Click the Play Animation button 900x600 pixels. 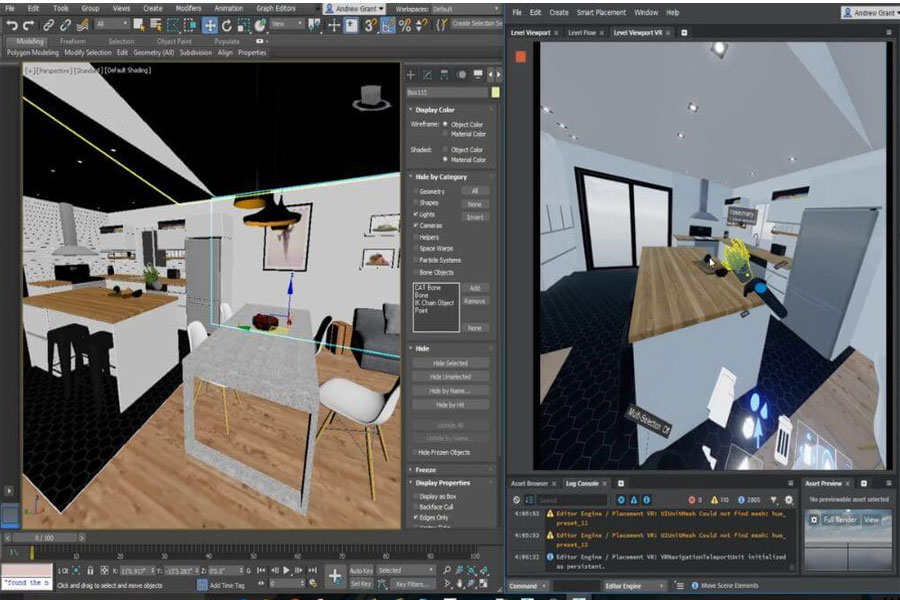[286, 570]
